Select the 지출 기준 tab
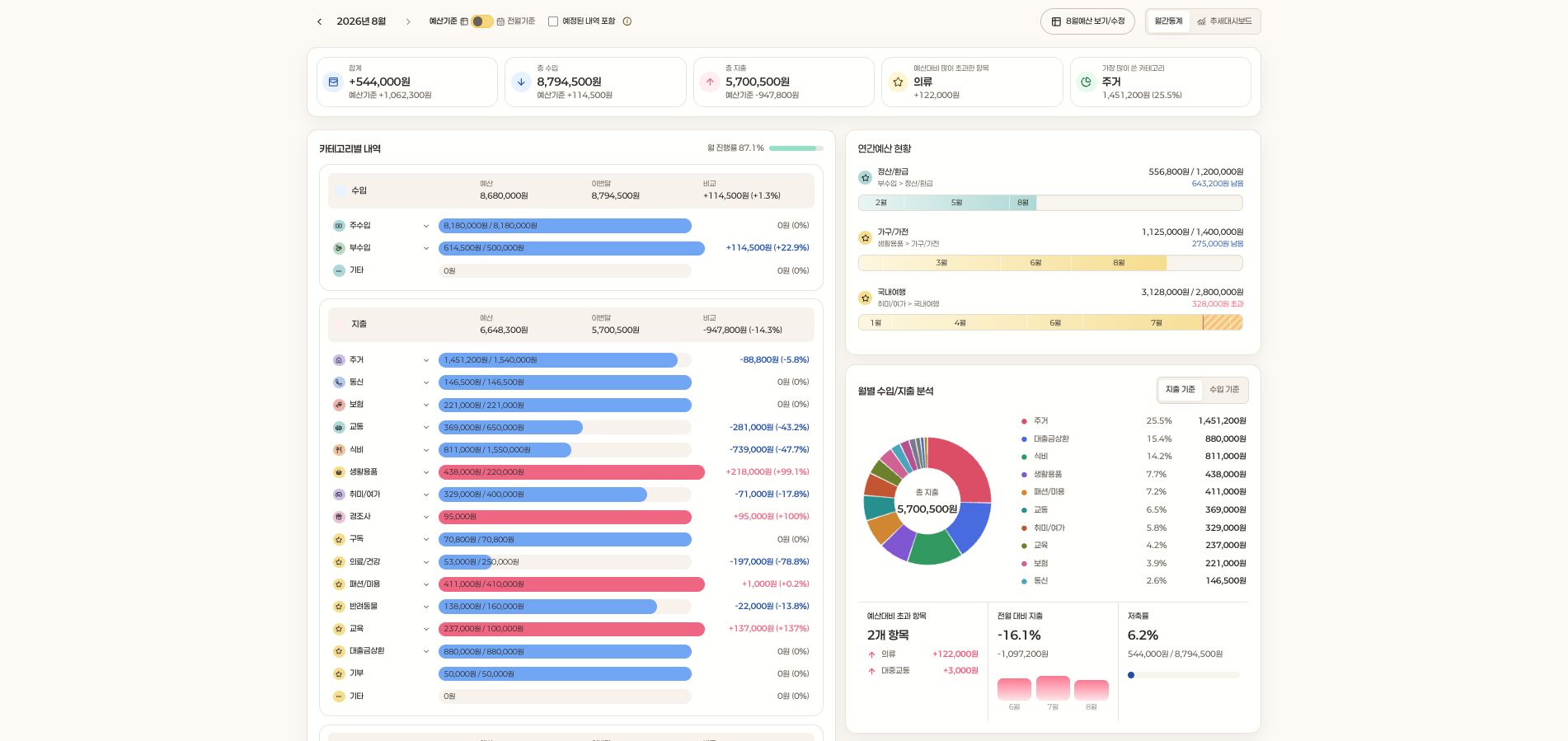This screenshot has height=741, width=1568. [x=1180, y=390]
